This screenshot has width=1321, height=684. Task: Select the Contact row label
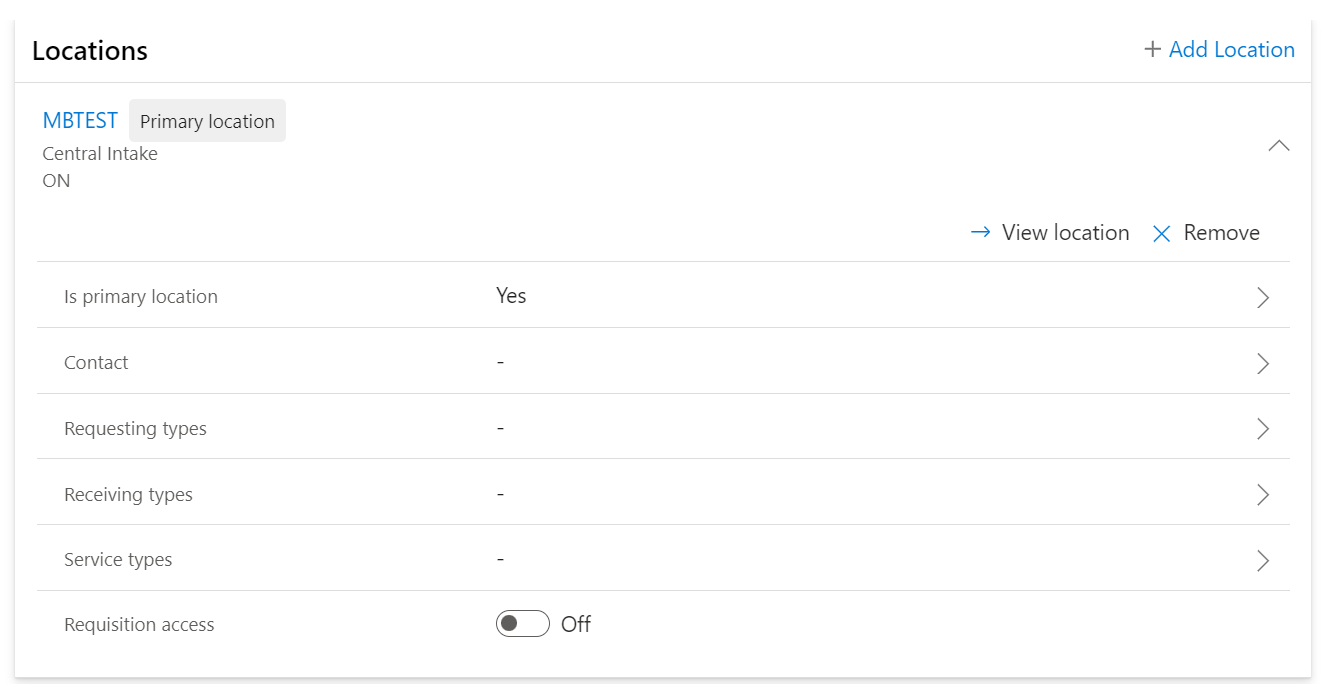(x=96, y=363)
